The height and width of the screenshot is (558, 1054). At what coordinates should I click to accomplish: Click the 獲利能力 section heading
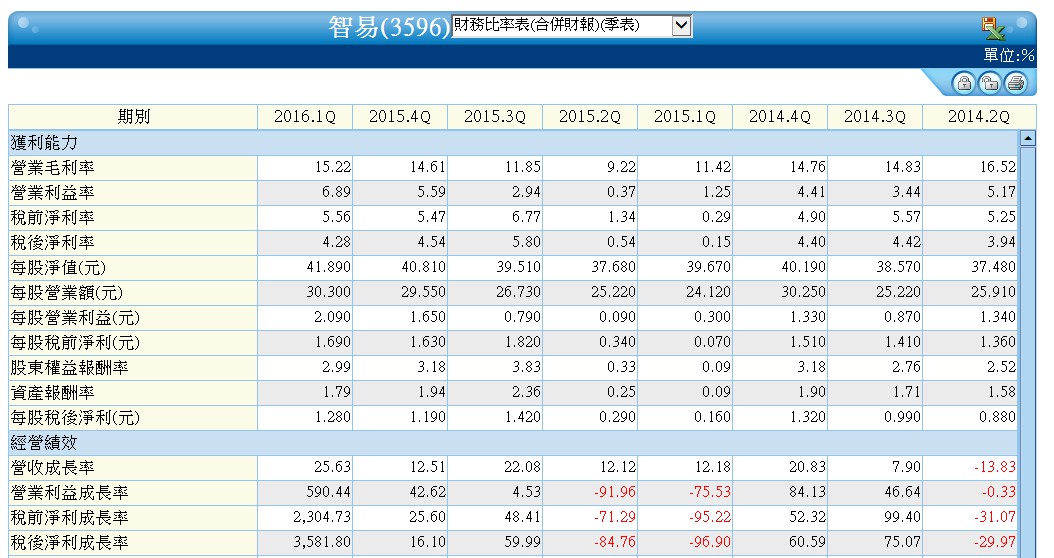click(x=44, y=143)
